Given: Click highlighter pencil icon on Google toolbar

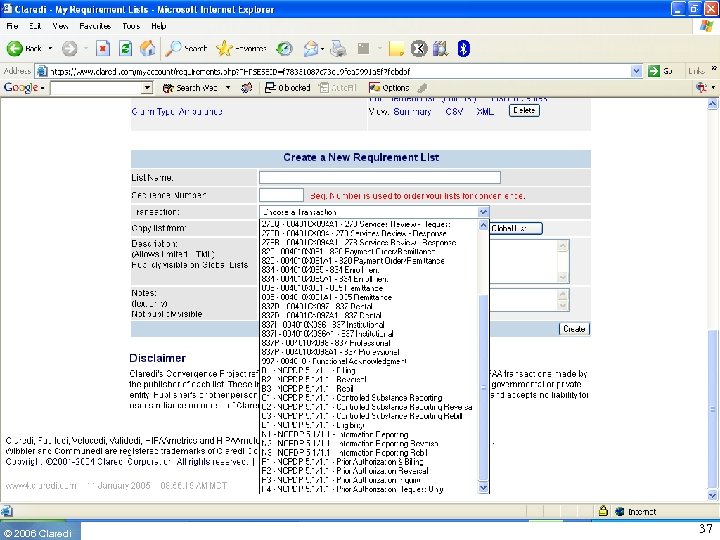Looking at the screenshot, I should click(422, 88).
